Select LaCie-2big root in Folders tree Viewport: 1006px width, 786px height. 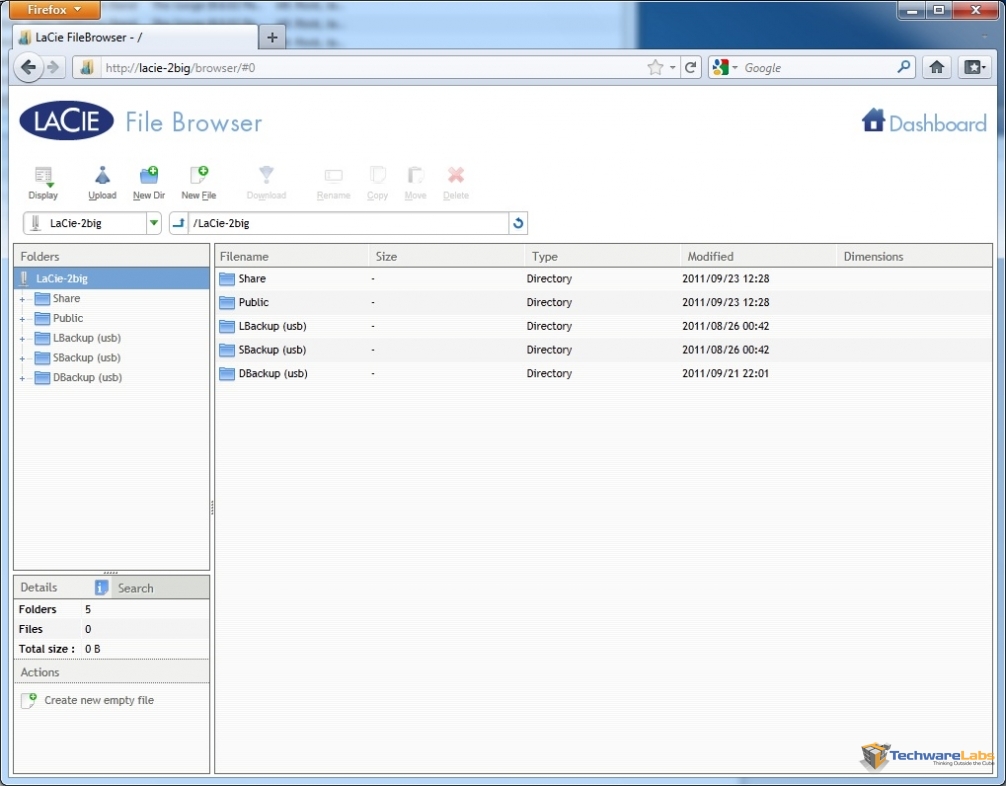pyautogui.click(x=112, y=278)
